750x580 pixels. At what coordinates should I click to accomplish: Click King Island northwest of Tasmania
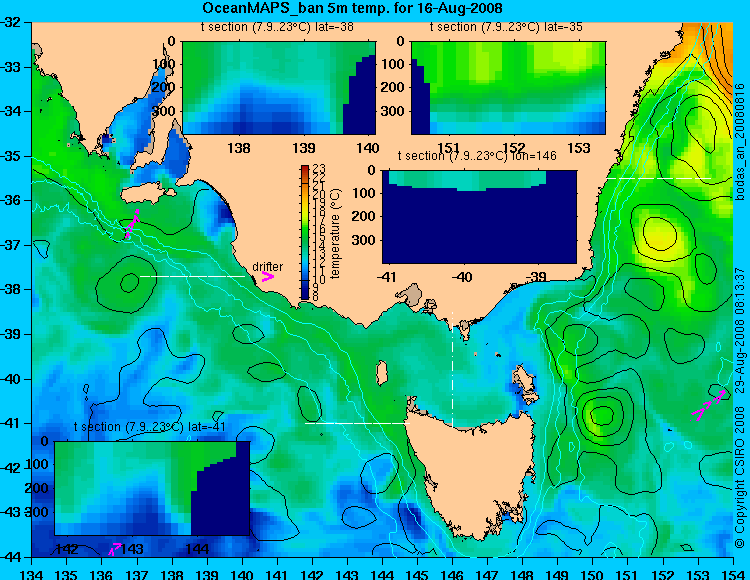coord(382,373)
